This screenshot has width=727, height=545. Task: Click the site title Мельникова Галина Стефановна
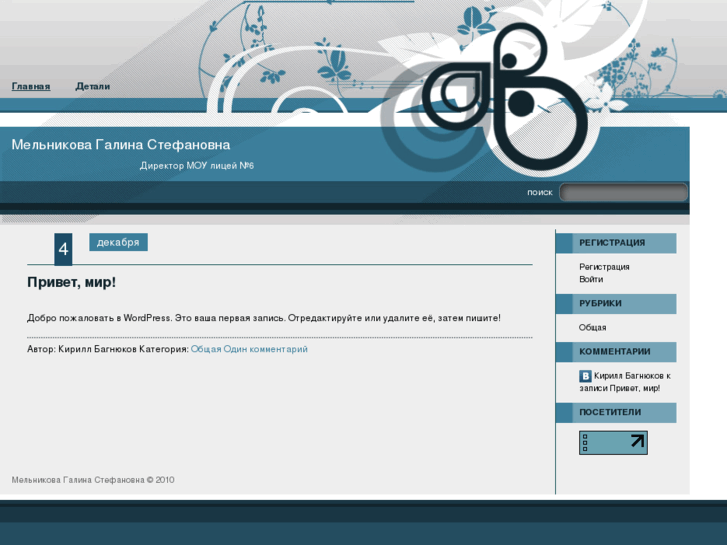pyautogui.click(x=121, y=145)
